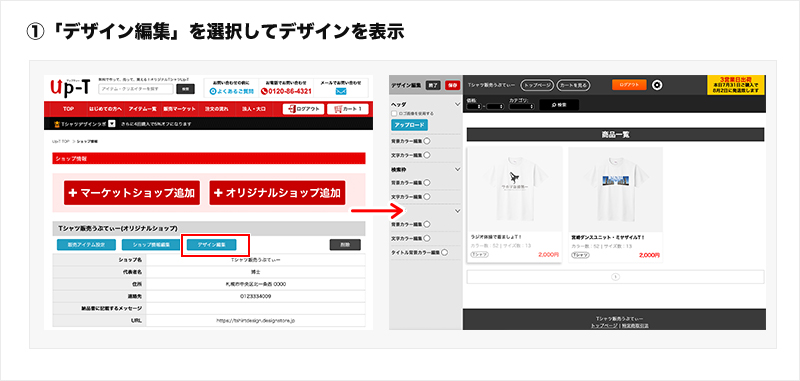Click the Tシャツデザインラボ badge icon
Screen dimensions: 800x381
(x=56, y=123)
